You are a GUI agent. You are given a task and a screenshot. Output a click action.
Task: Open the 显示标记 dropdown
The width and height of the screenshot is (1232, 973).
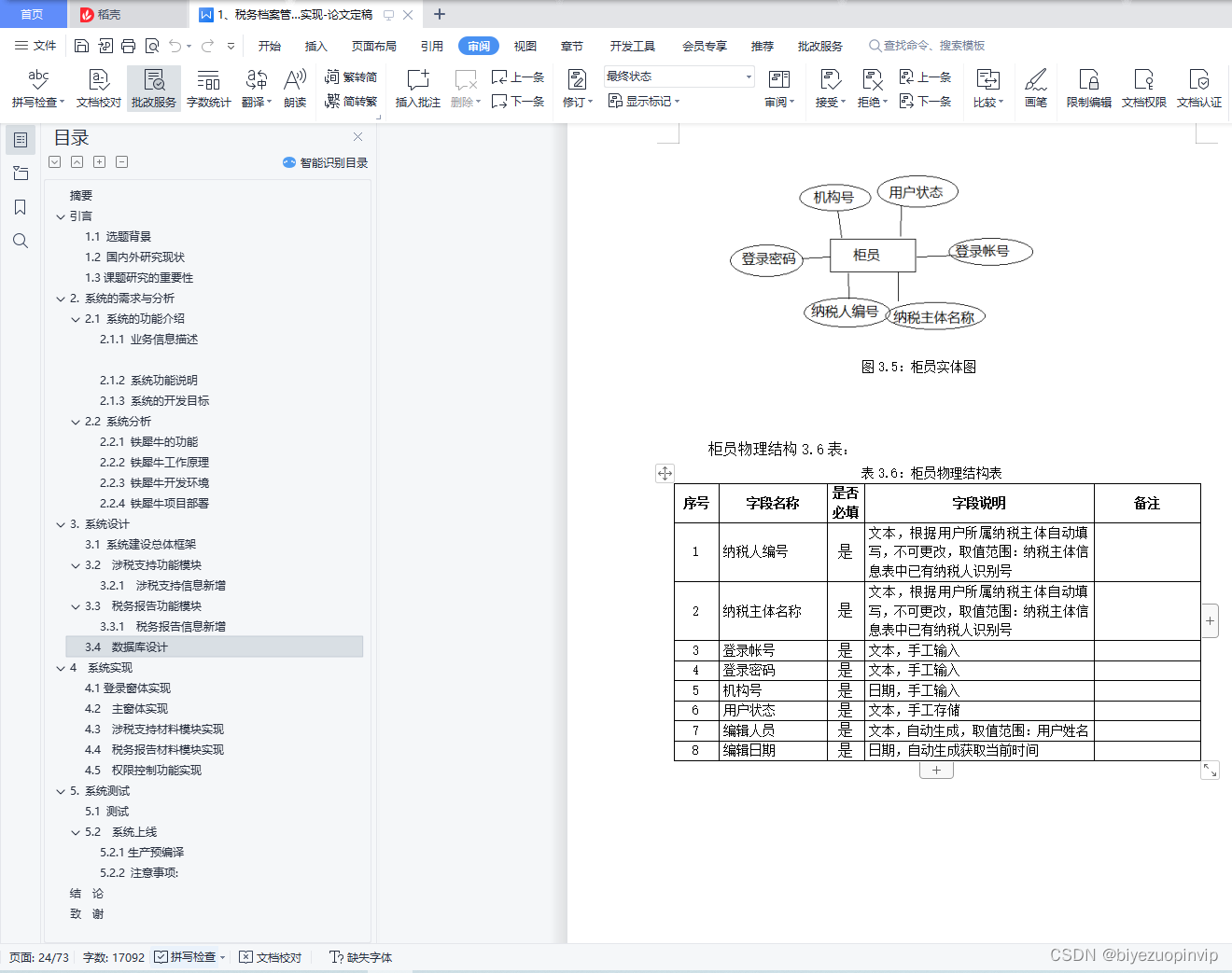[x=644, y=101]
